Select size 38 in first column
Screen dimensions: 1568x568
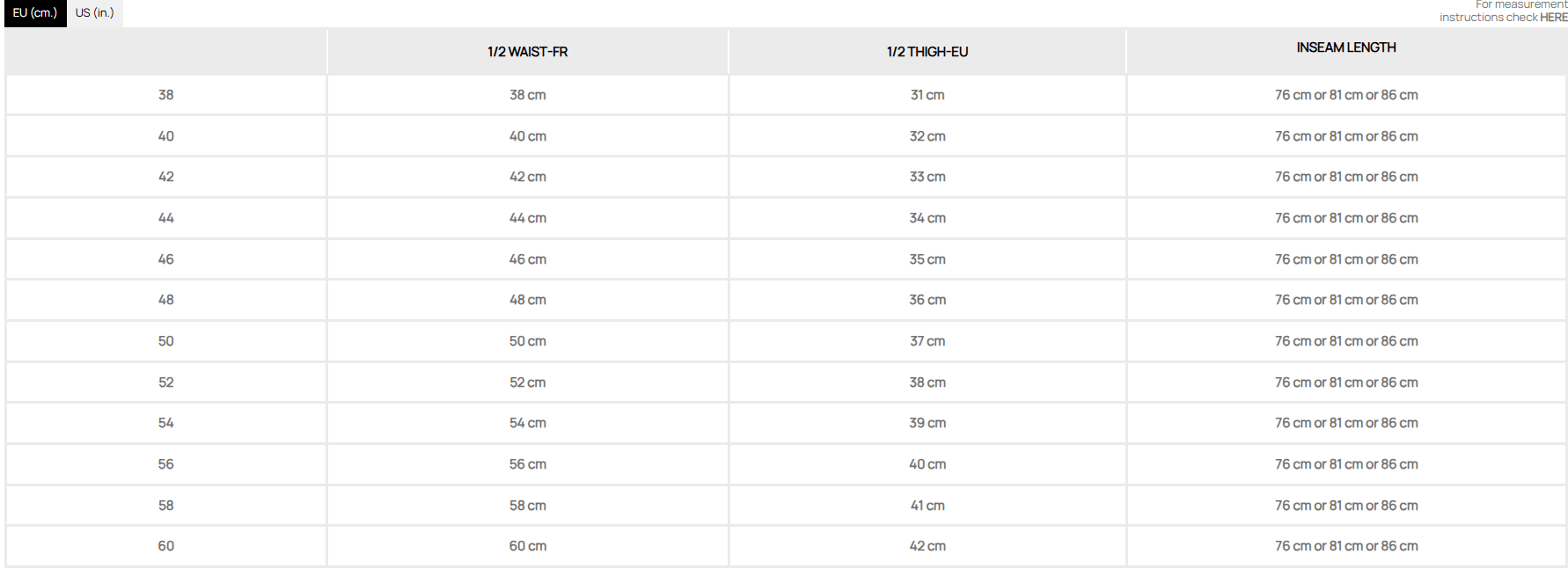click(x=166, y=95)
